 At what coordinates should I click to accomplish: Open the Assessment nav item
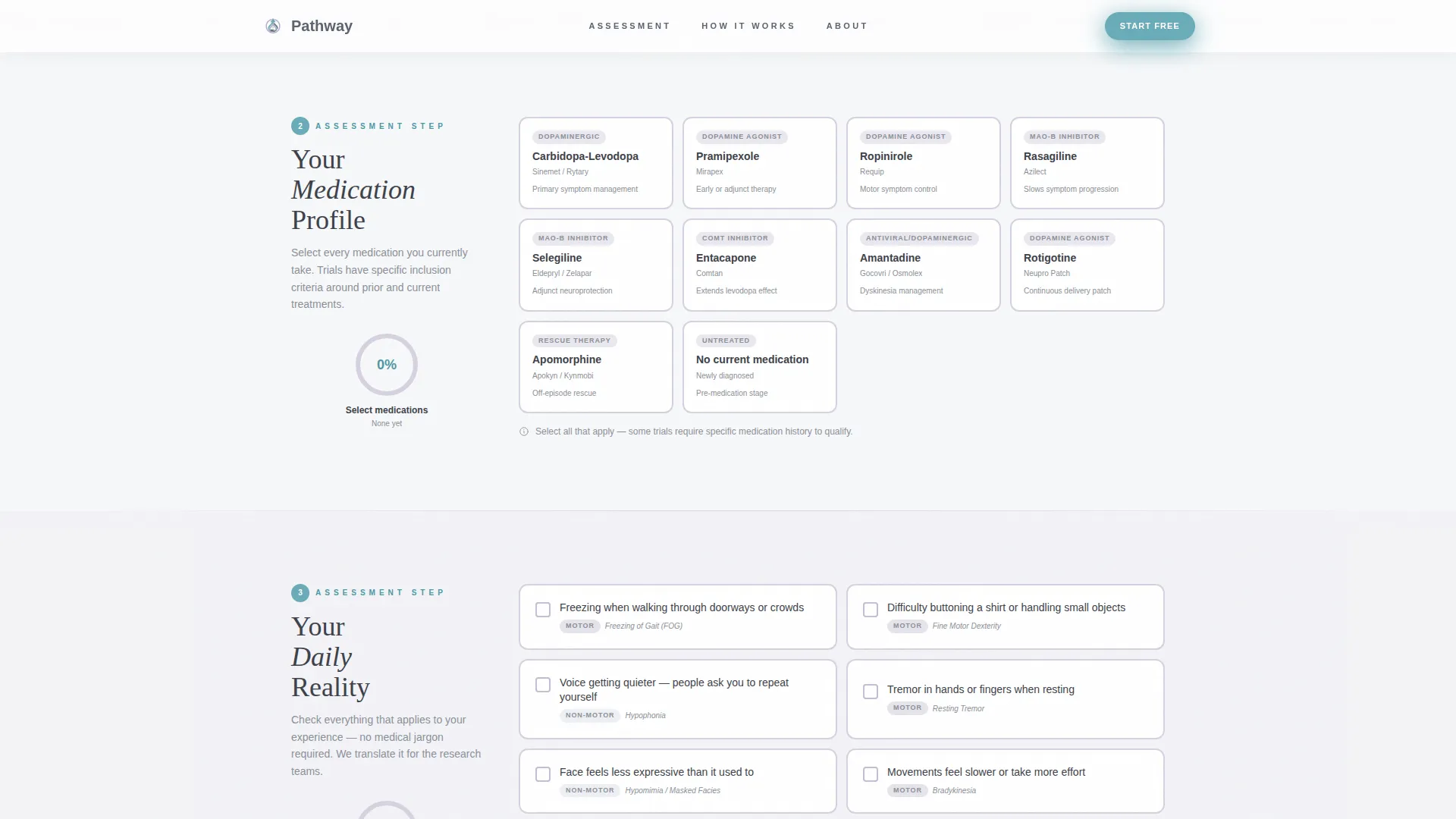(629, 26)
